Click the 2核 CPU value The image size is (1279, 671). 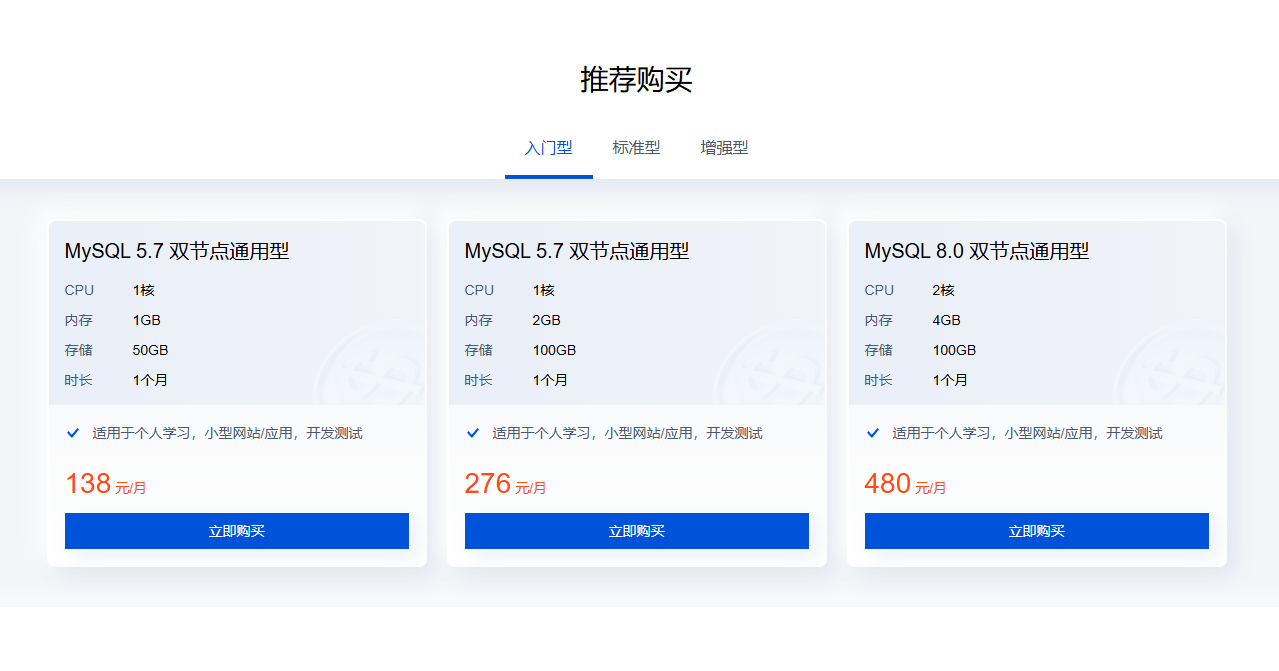tap(944, 290)
